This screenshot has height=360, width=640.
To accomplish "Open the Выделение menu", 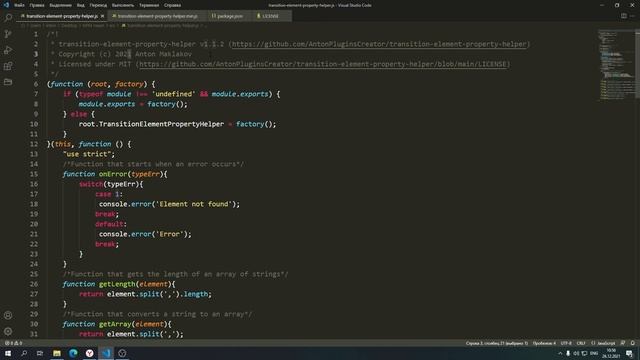I will pyautogui.click(x=60, y=5).
